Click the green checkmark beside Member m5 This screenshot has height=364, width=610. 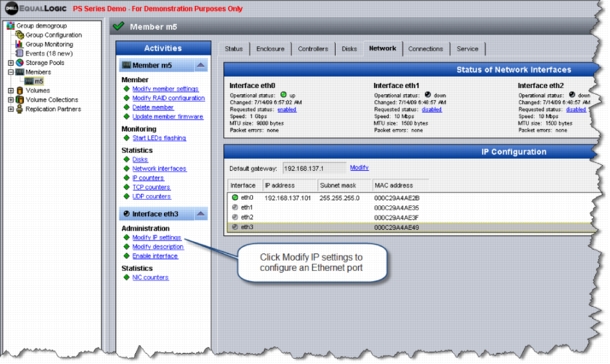coord(118,26)
